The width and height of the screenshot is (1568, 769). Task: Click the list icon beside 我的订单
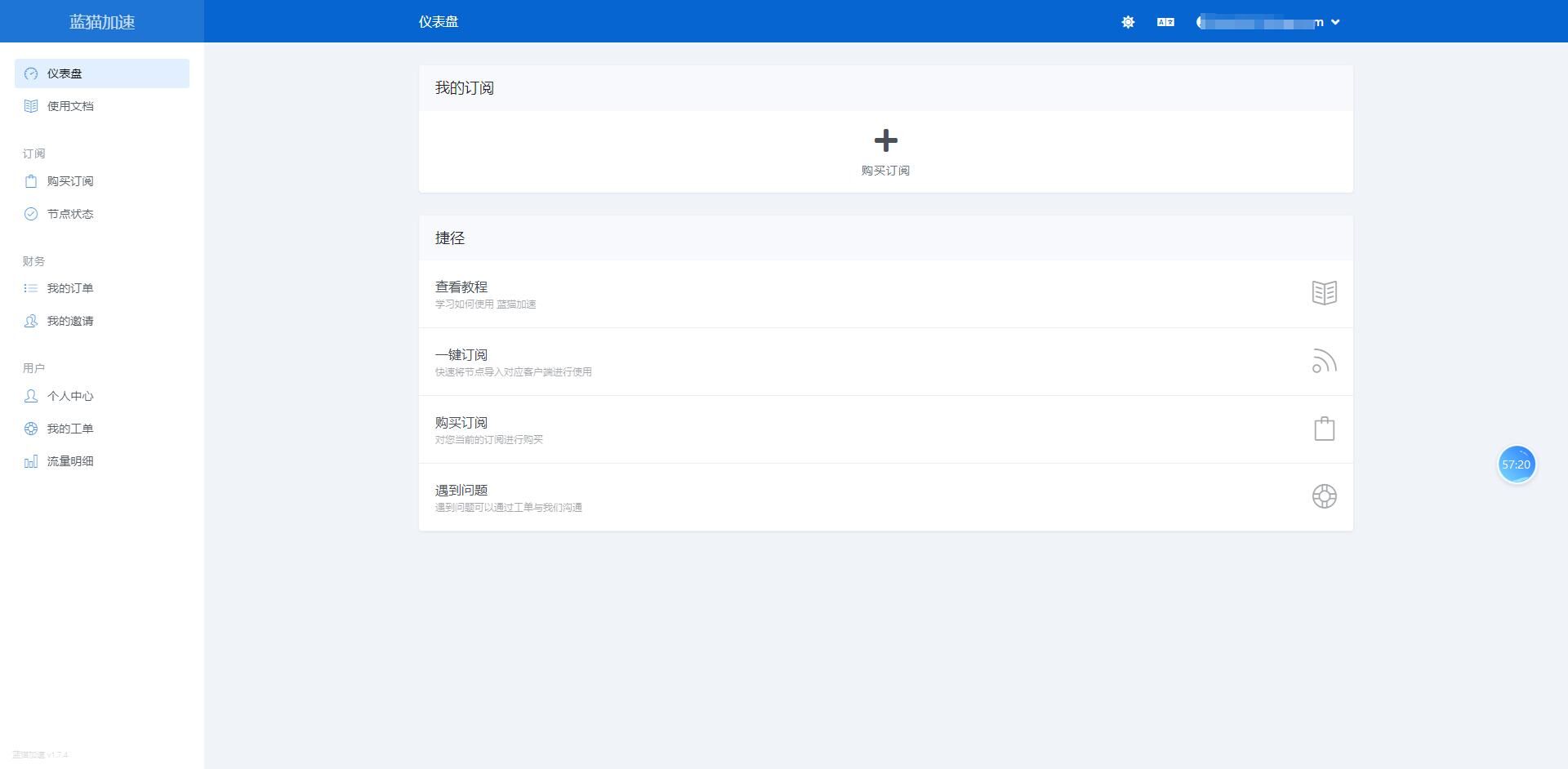tap(31, 288)
